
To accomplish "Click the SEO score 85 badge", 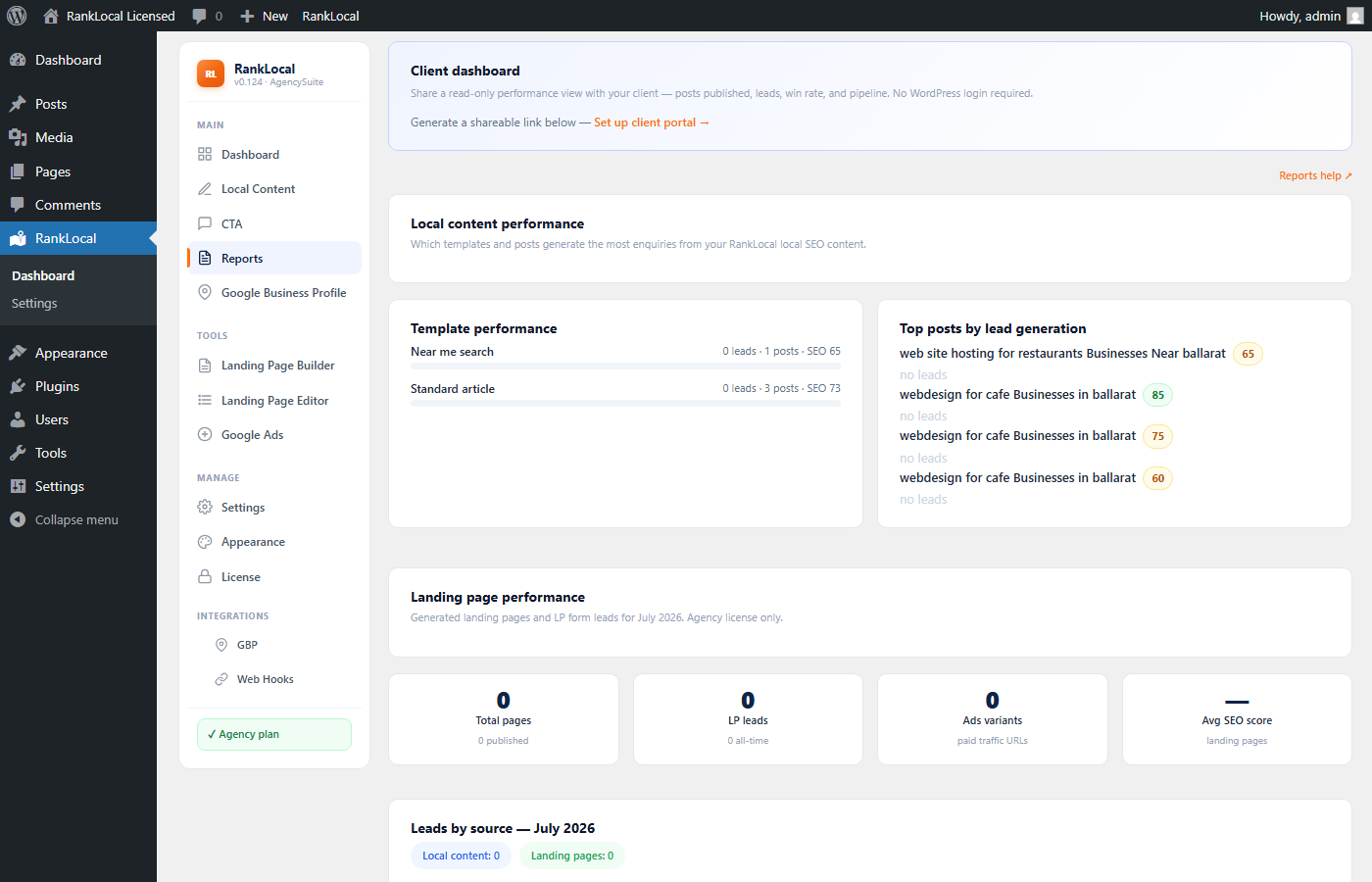I will (1158, 395).
